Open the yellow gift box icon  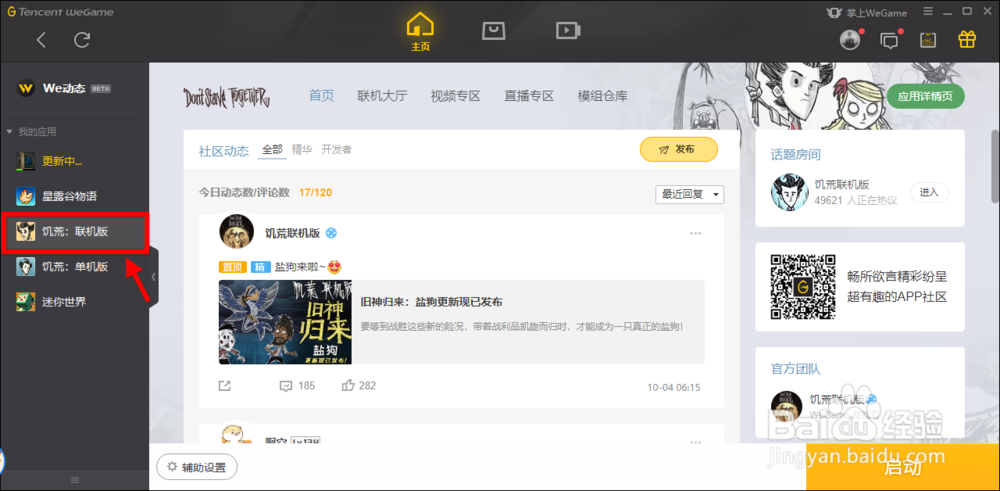click(x=967, y=40)
